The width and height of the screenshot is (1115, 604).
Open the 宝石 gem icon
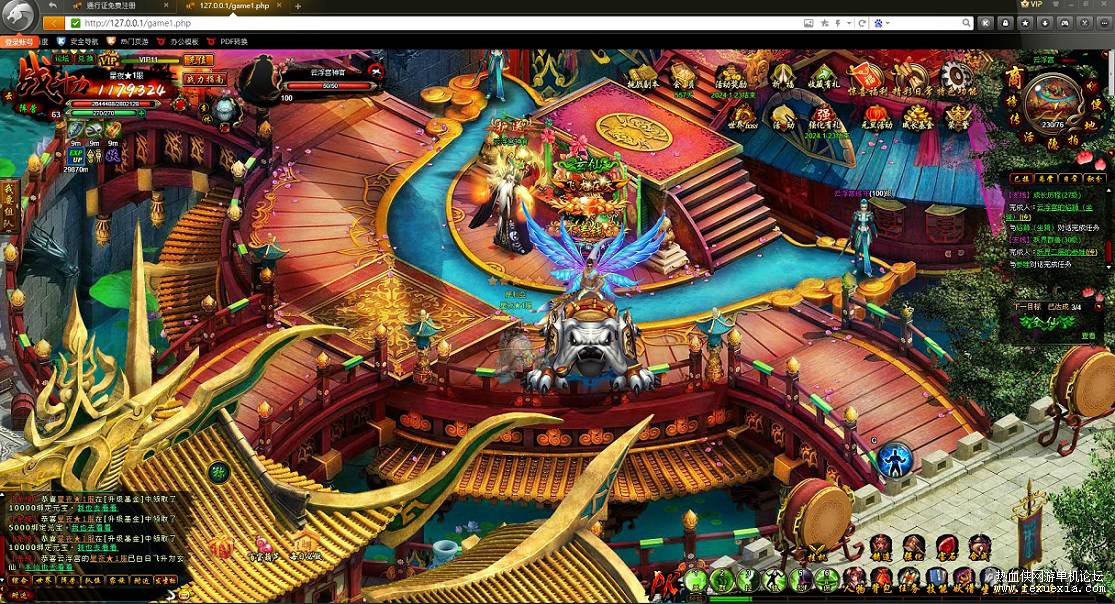coord(946,549)
